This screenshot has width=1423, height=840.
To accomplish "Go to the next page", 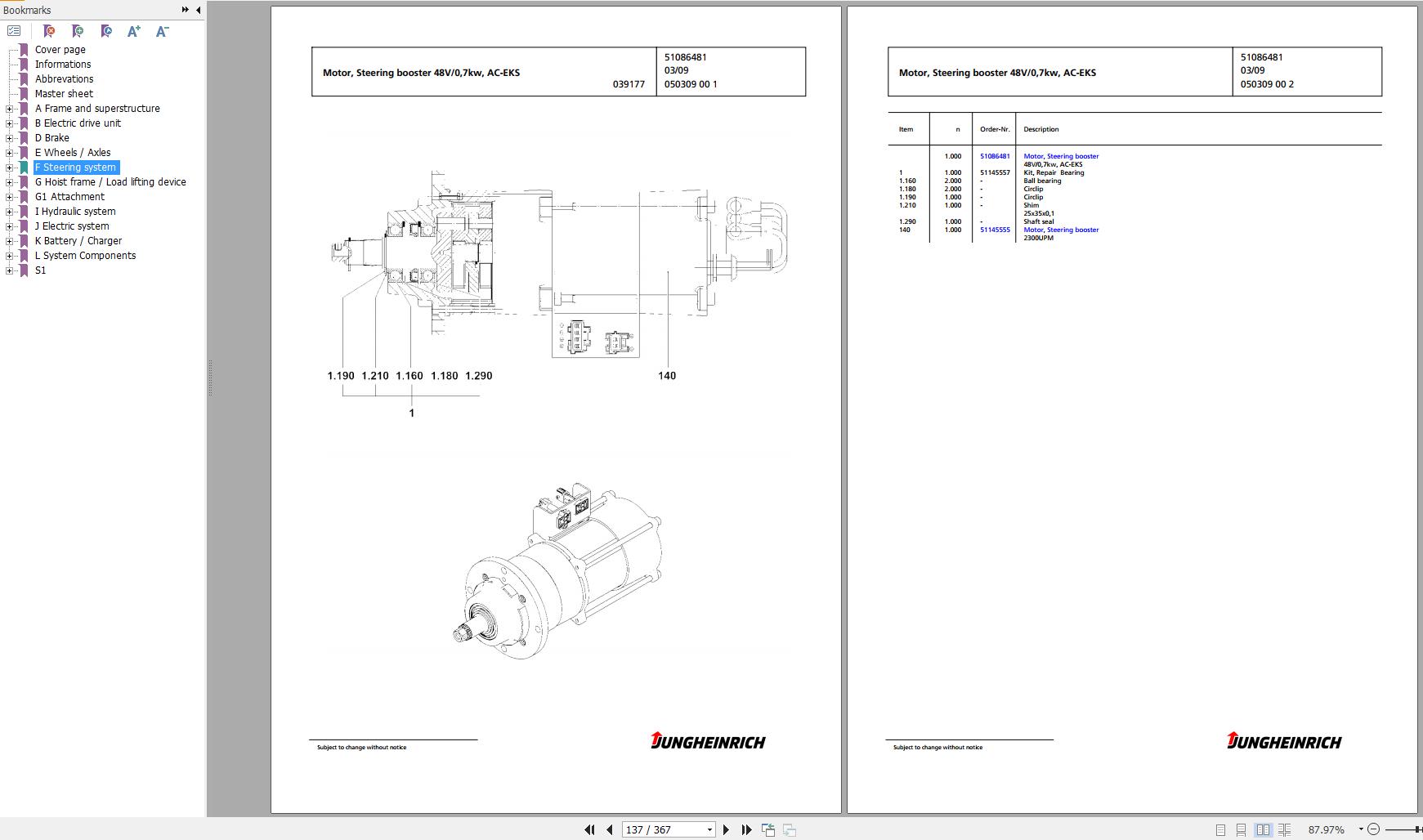I will [x=726, y=829].
